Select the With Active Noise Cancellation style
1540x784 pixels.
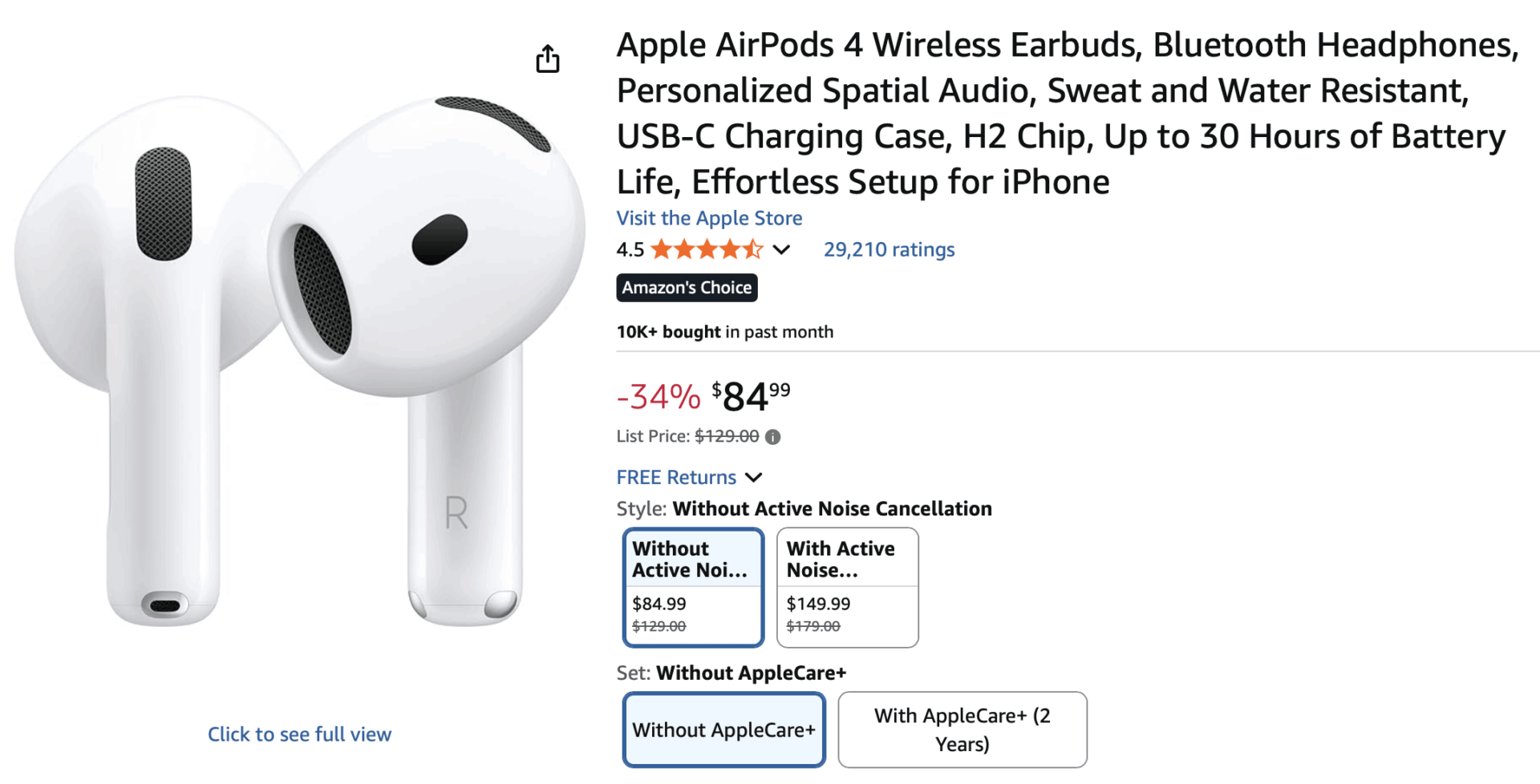coord(847,588)
